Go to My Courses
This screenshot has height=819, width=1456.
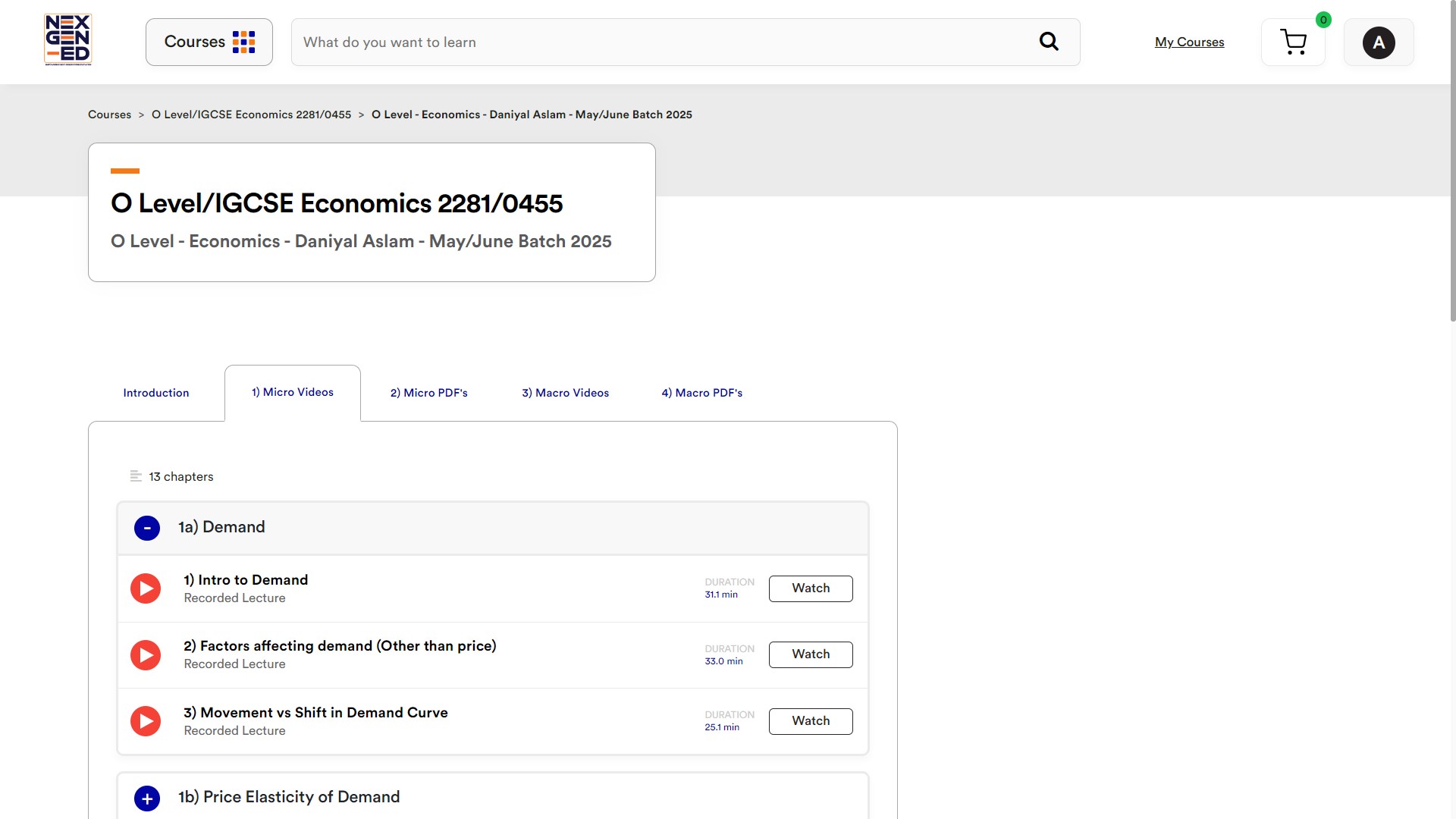[x=1189, y=42]
